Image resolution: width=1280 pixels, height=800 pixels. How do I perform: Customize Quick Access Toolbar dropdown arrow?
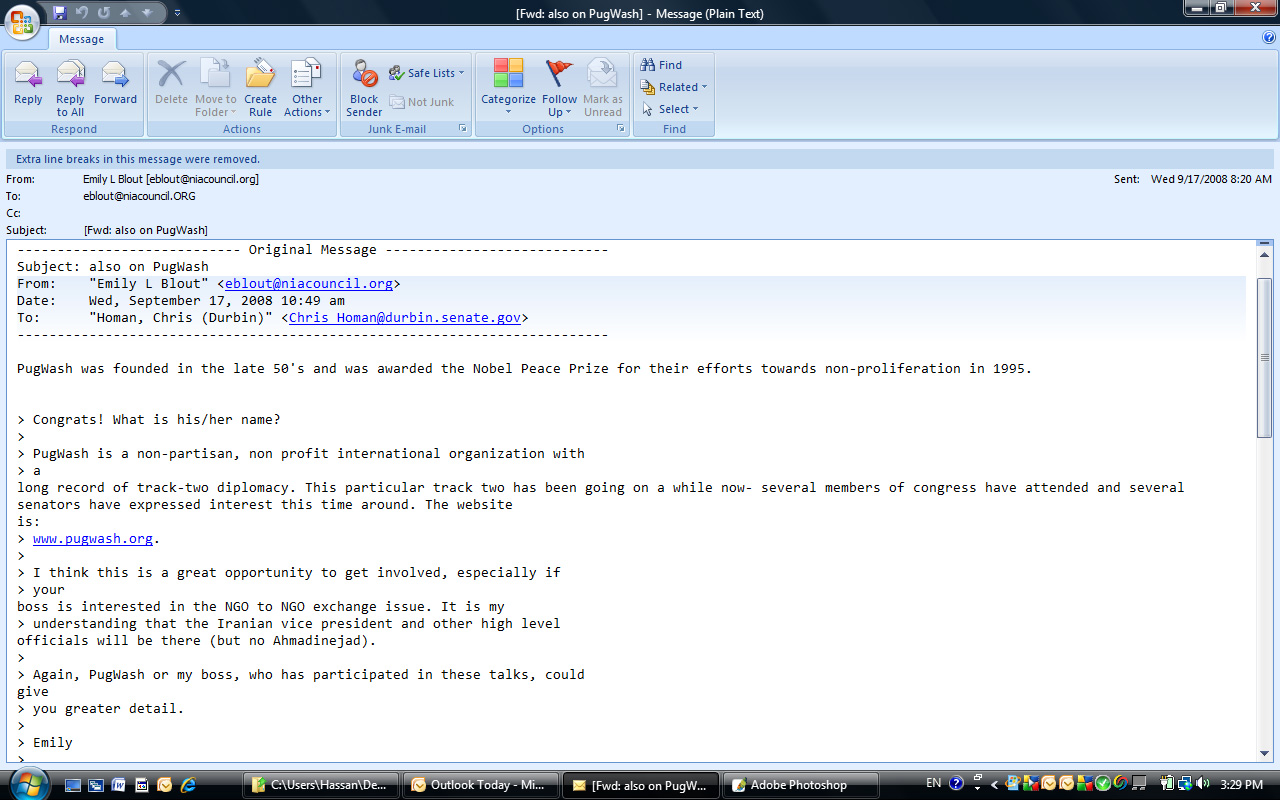click(x=177, y=13)
